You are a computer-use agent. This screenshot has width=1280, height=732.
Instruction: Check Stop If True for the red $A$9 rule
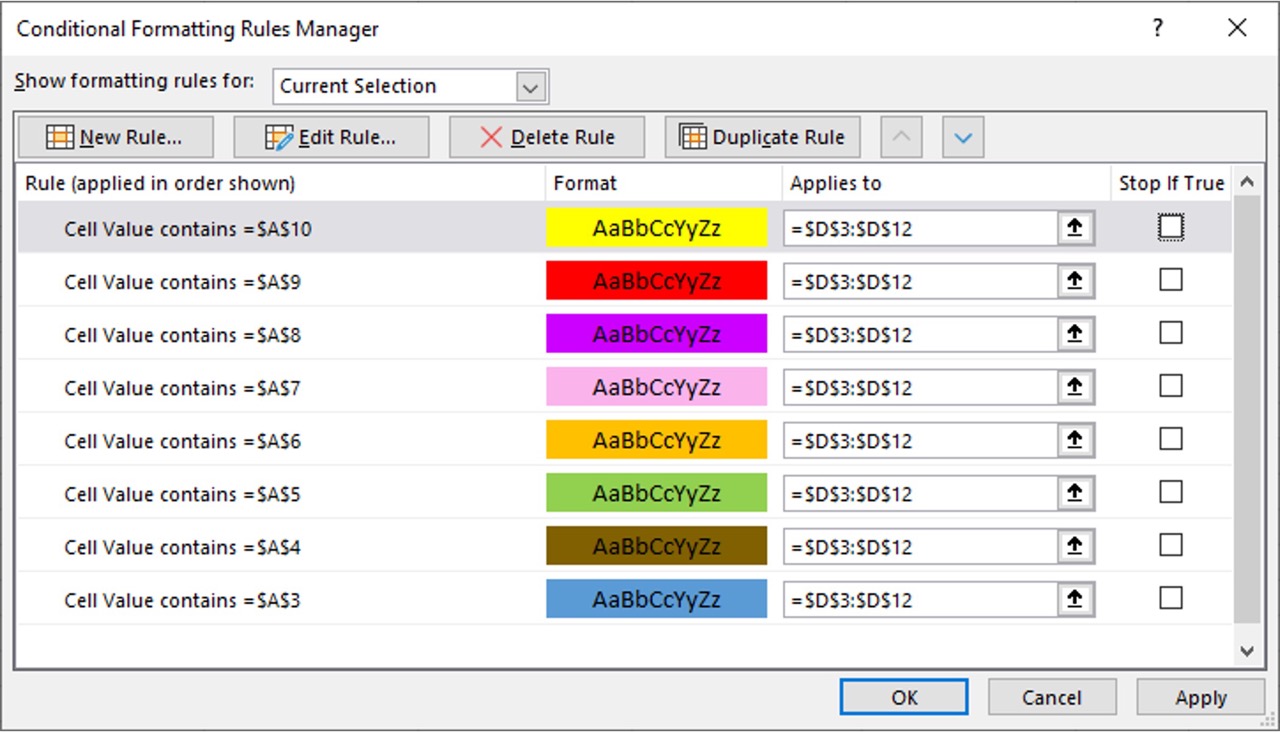(1170, 280)
